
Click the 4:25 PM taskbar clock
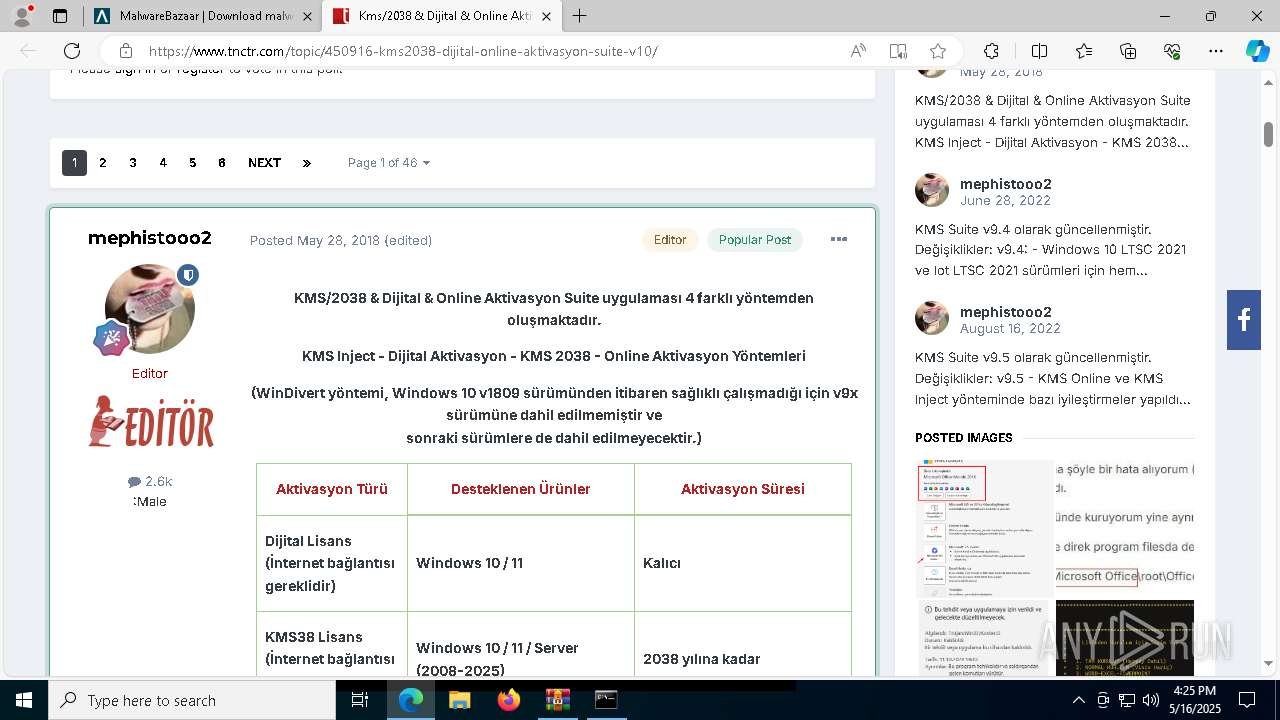[1194, 700]
